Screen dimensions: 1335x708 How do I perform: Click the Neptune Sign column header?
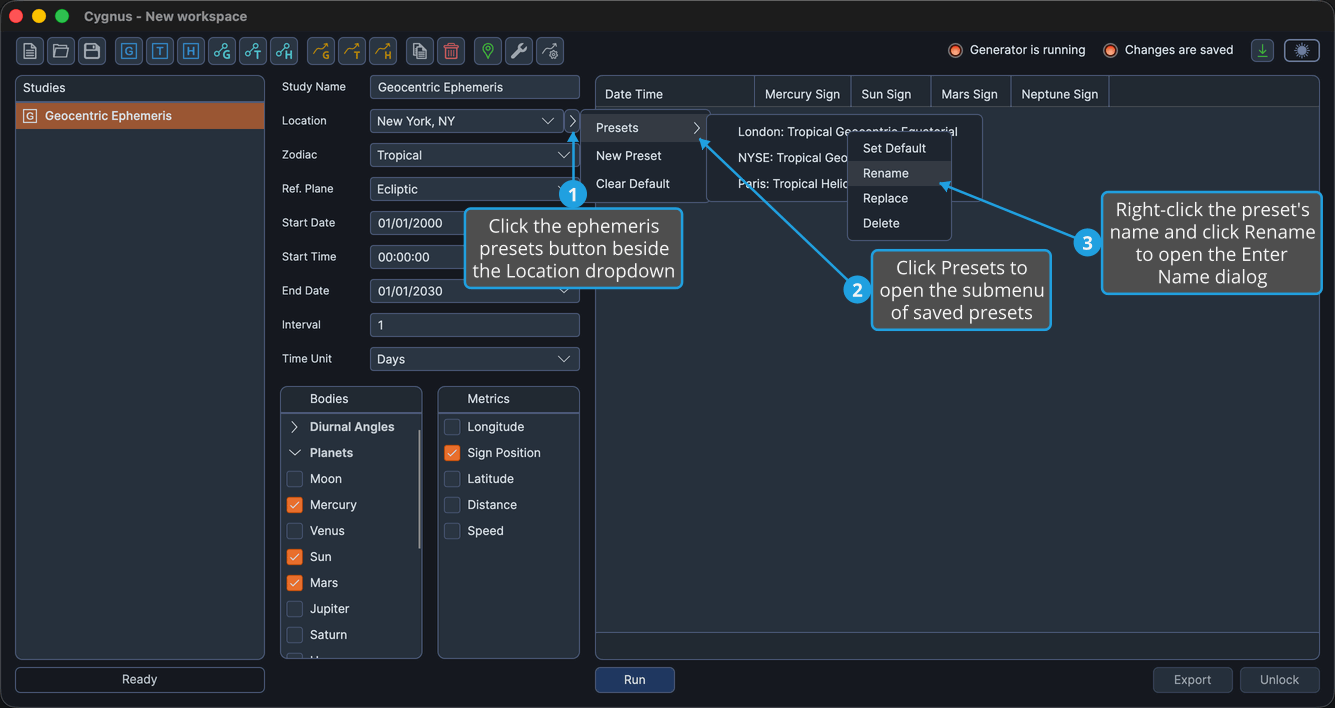(1059, 94)
